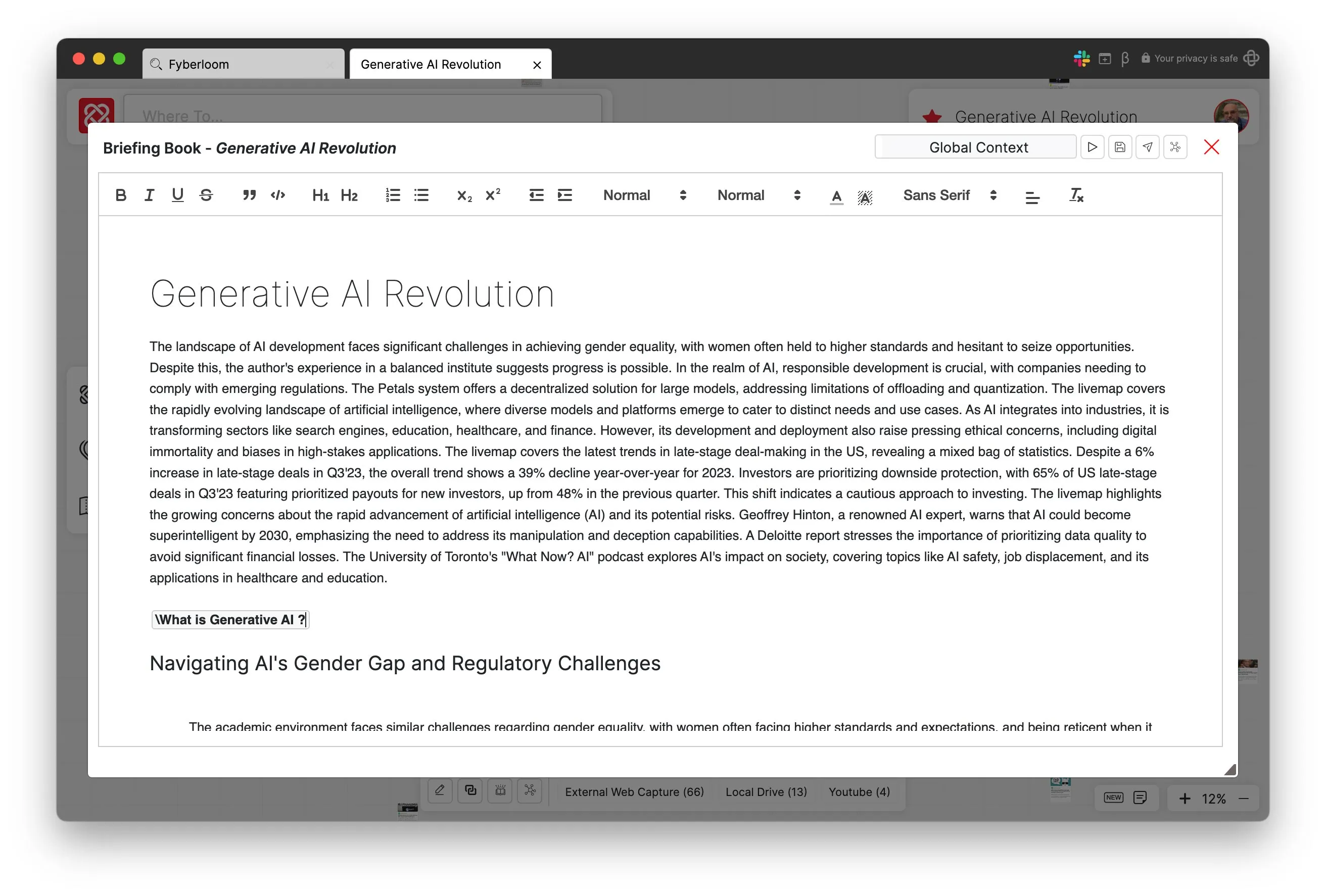Apply blockquote formatting
Screen dimensions: 1326x896
(249, 195)
